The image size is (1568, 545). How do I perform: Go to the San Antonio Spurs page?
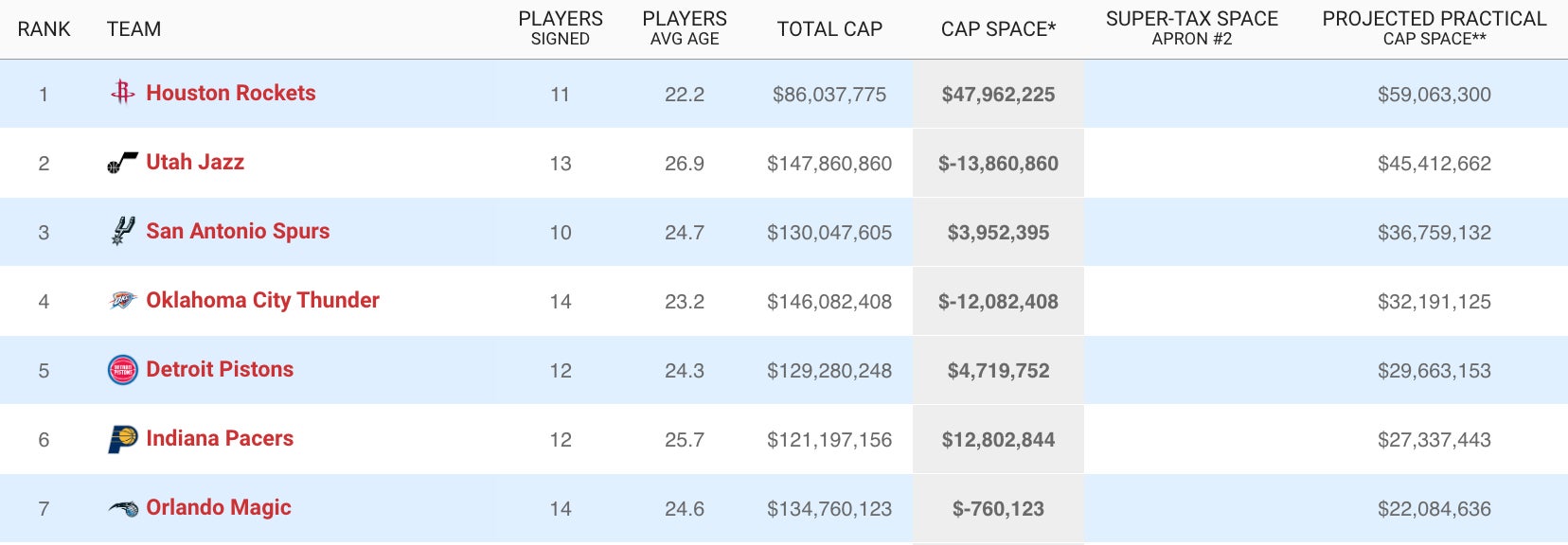pyautogui.click(x=238, y=231)
